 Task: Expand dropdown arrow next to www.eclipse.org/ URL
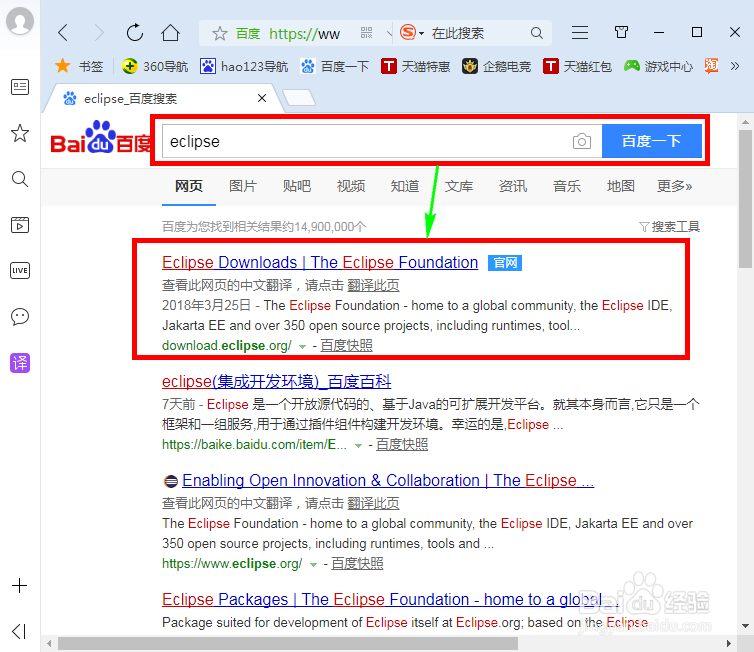click(314, 564)
